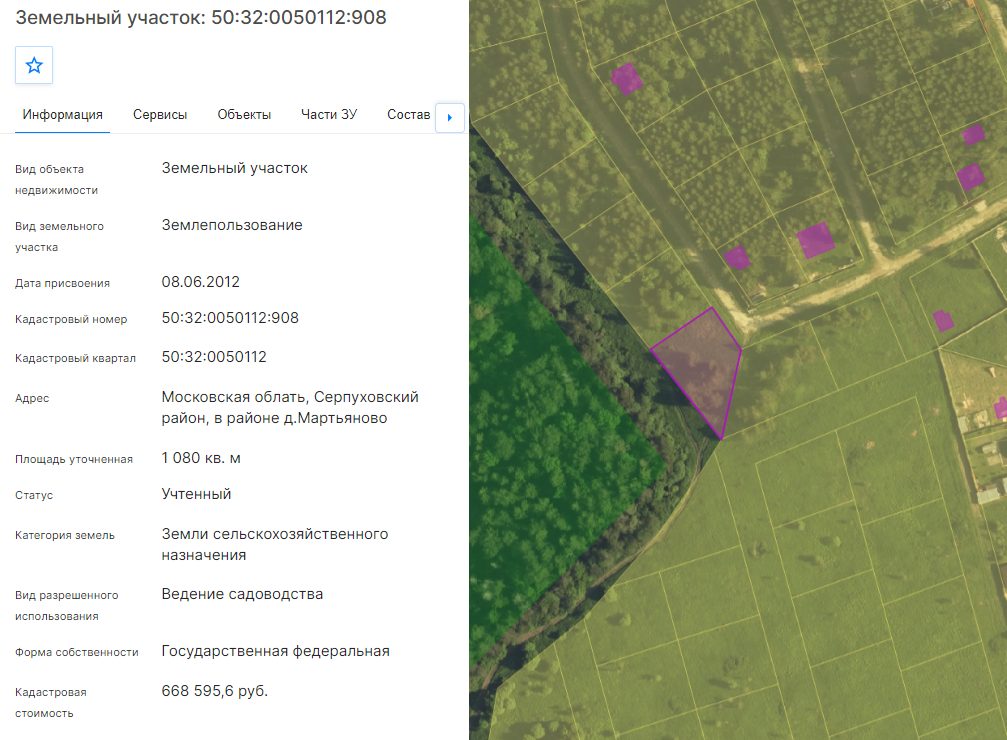Click the Кадастровый квартал label
This screenshot has height=740, width=1007.
pyautogui.click(x=75, y=358)
